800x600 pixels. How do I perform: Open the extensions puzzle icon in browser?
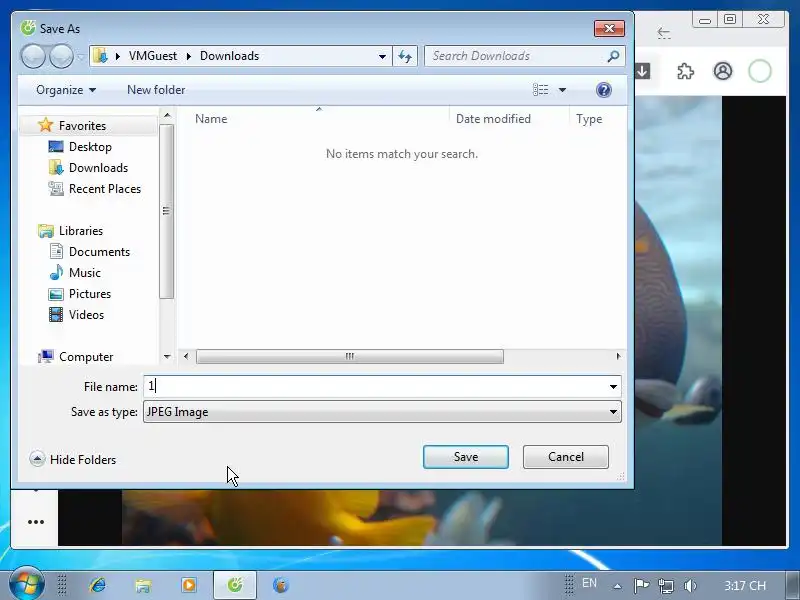coord(685,71)
